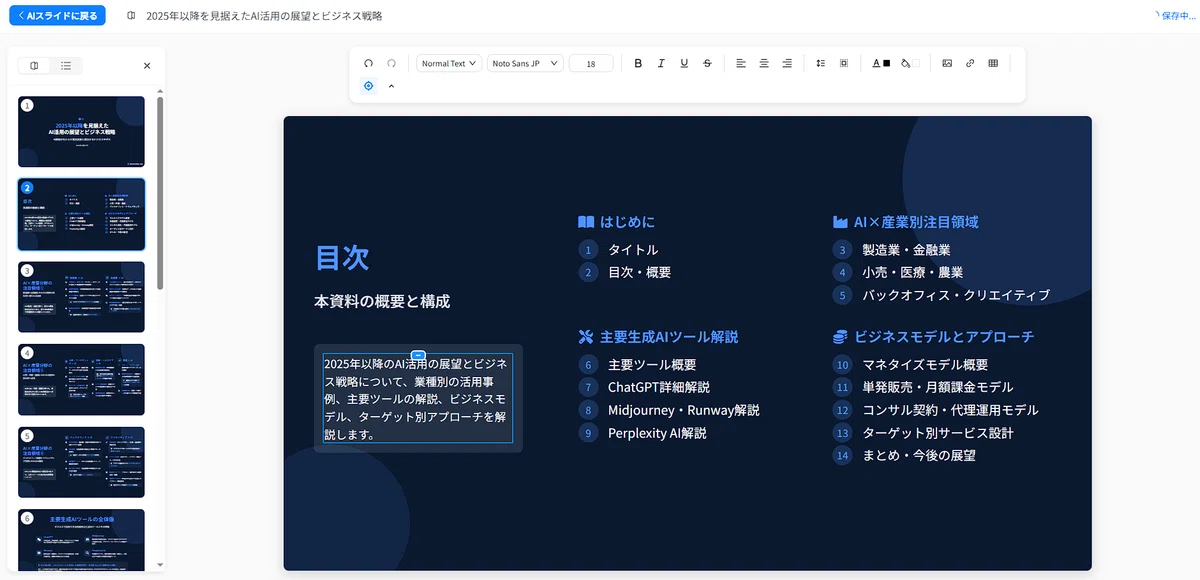Toggle italic formatting
Image resolution: width=1200 pixels, height=580 pixels.
click(661, 63)
